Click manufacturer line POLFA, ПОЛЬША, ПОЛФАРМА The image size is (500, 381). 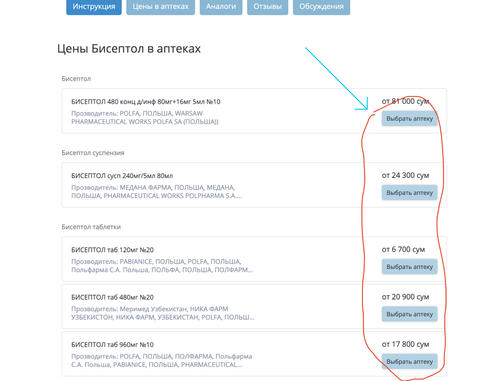coord(162,360)
